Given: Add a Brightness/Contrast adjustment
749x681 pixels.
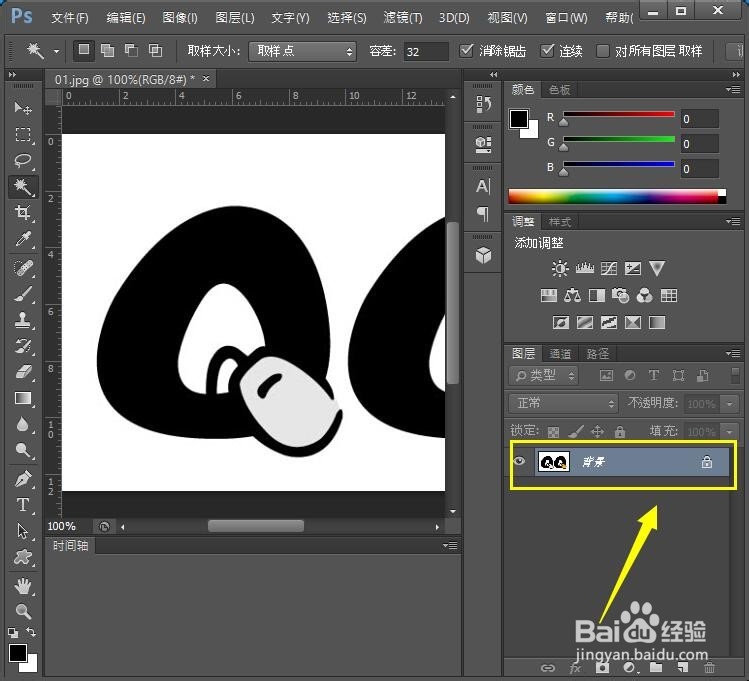Looking at the screenshot, I should (x=560, y=268).
